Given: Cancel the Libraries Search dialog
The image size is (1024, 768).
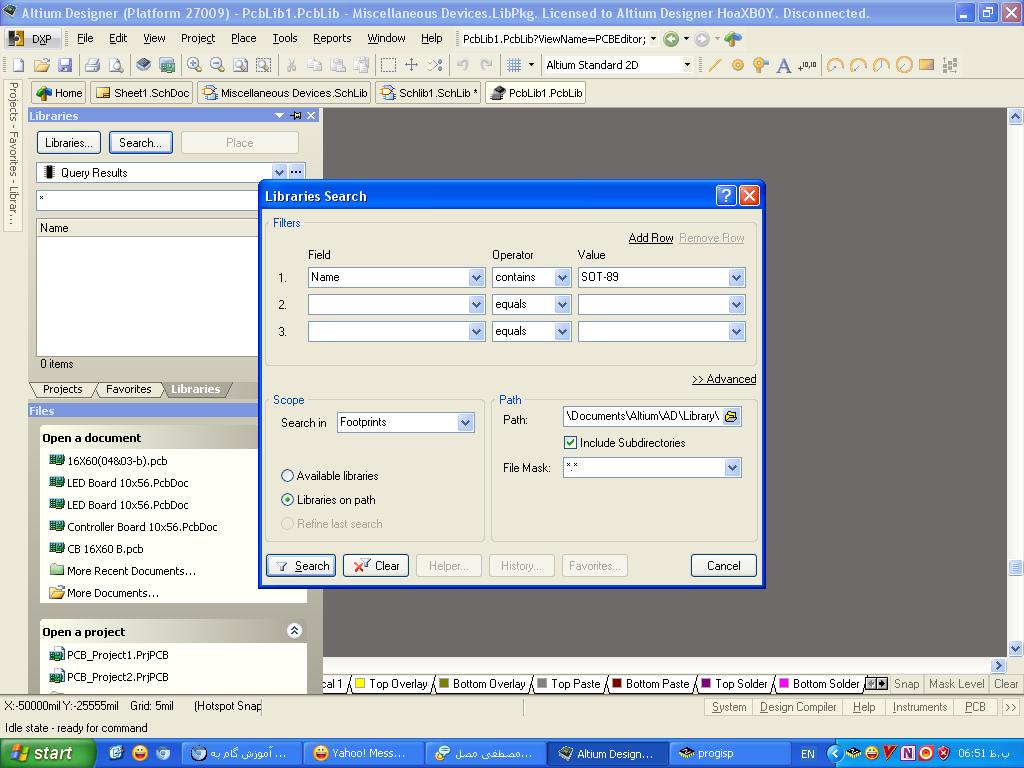Looking at the screenshot, I should click(x=724, y=566).
